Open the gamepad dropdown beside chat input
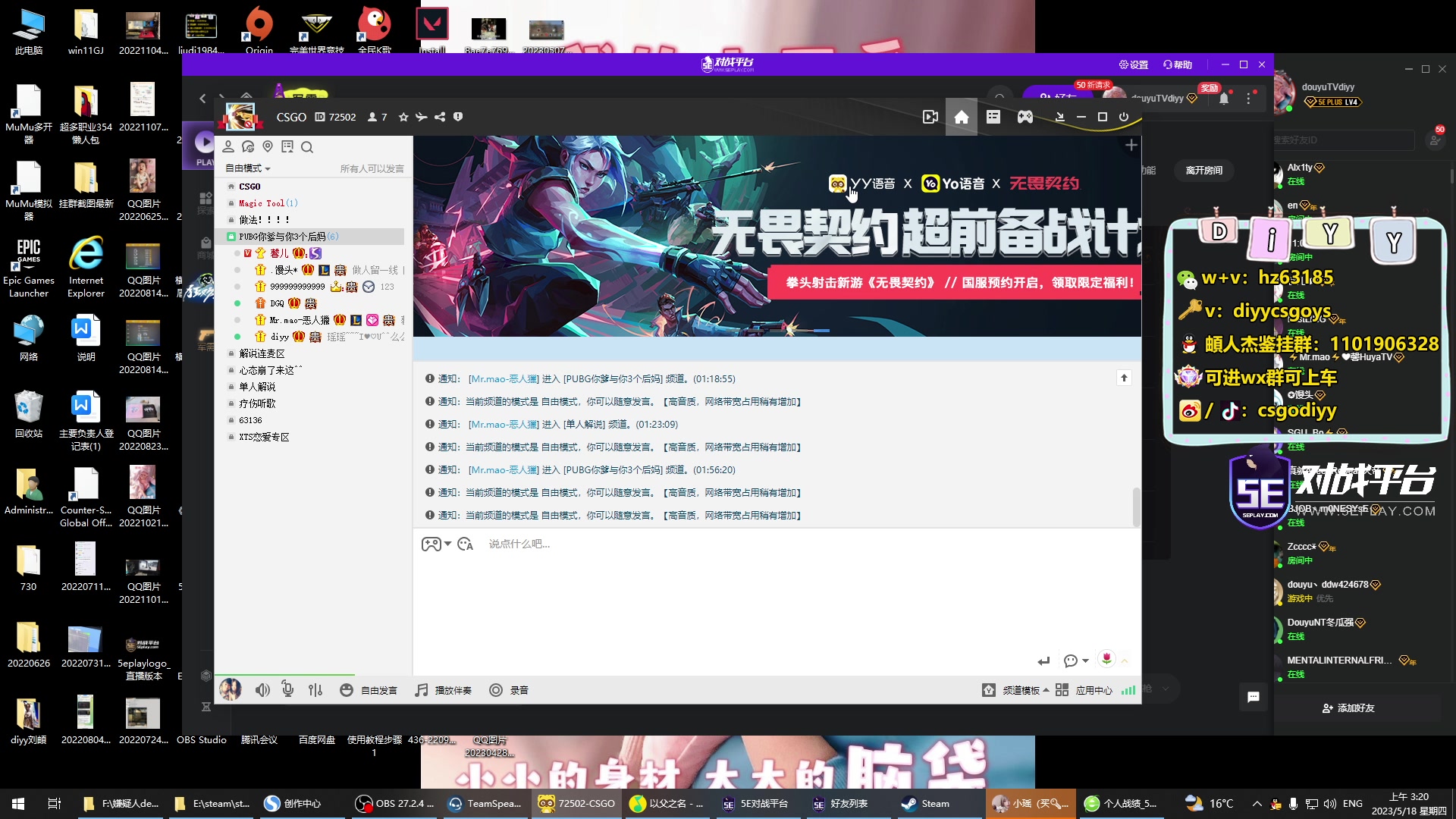 tap(436, 544)
